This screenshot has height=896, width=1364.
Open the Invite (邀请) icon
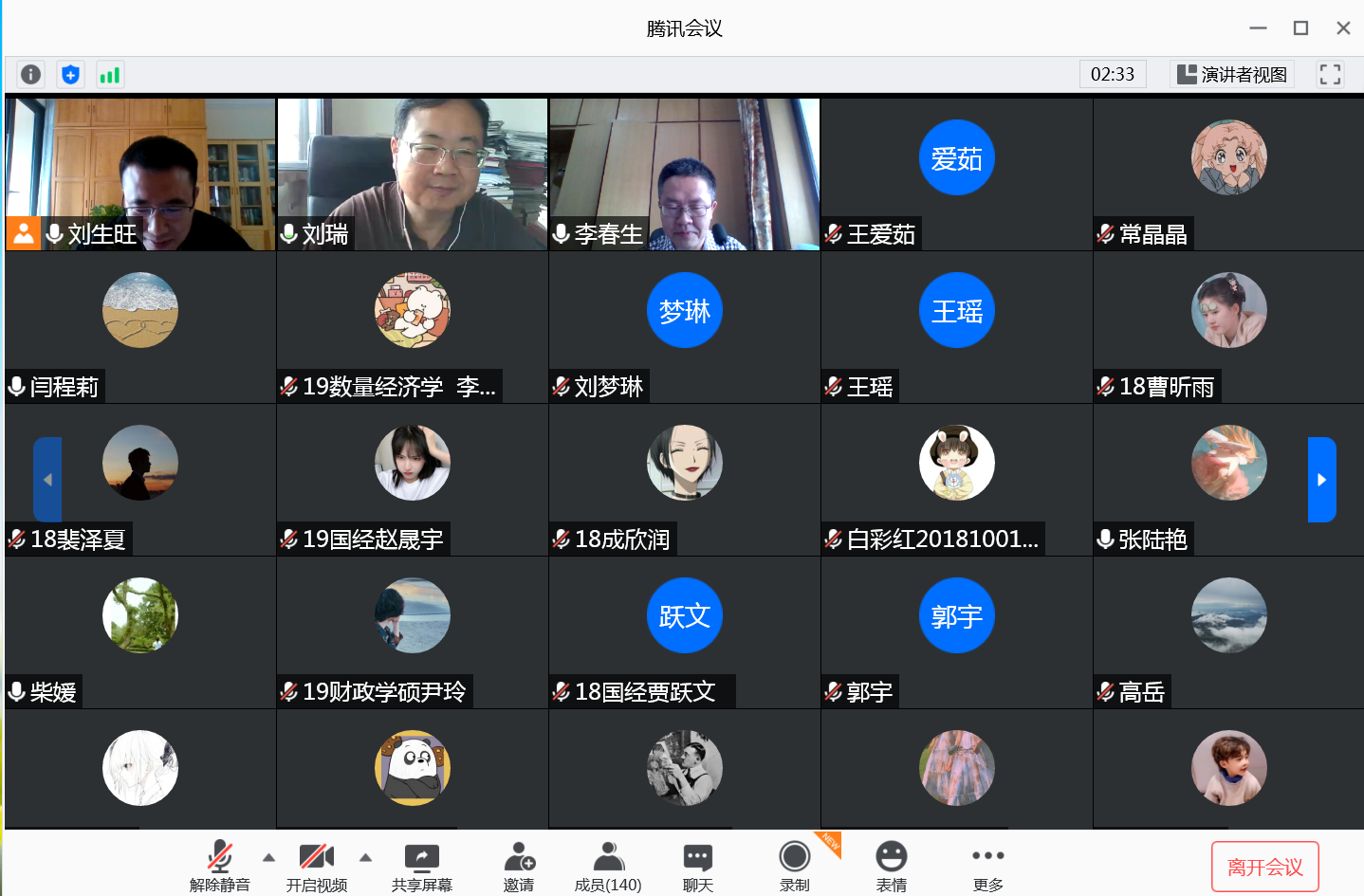519,866
